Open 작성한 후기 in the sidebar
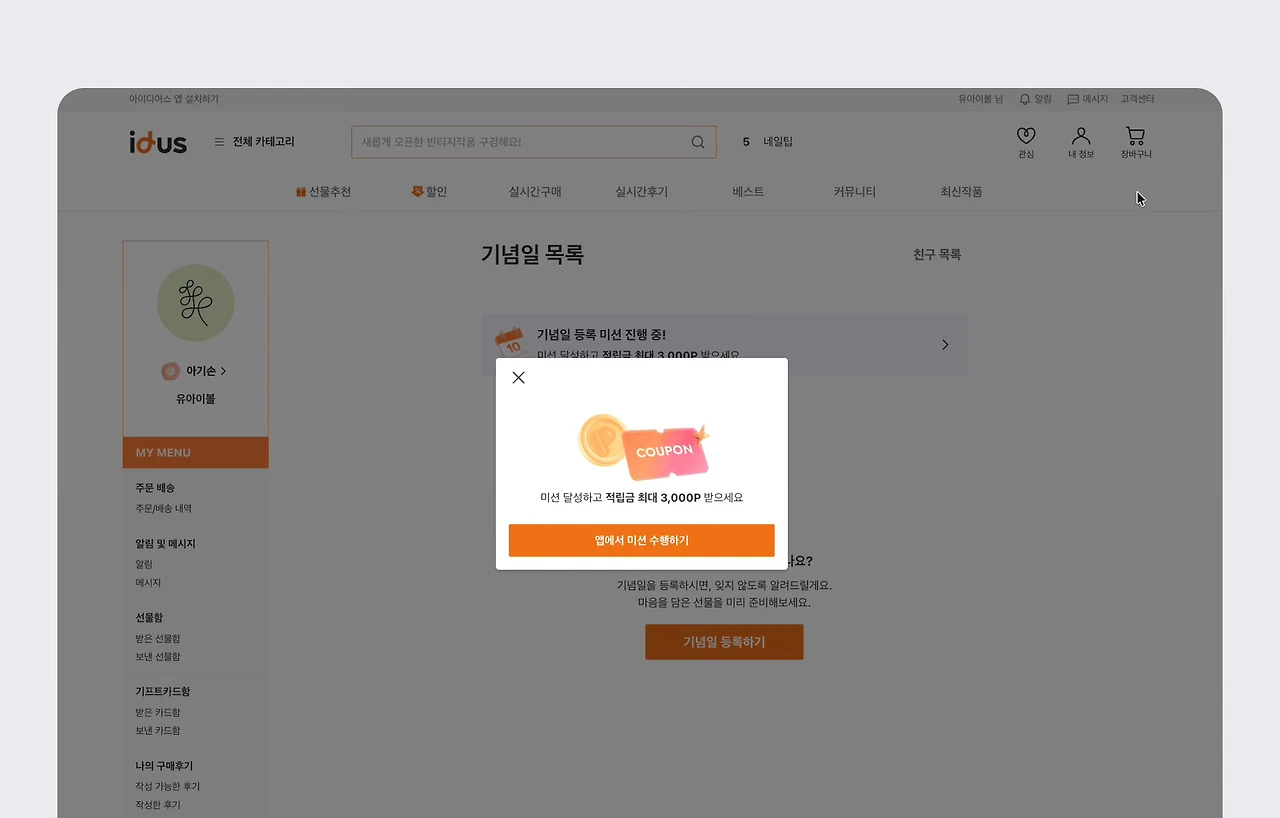The width and height of the screenshot is (1280, 818). click(158, 805)
